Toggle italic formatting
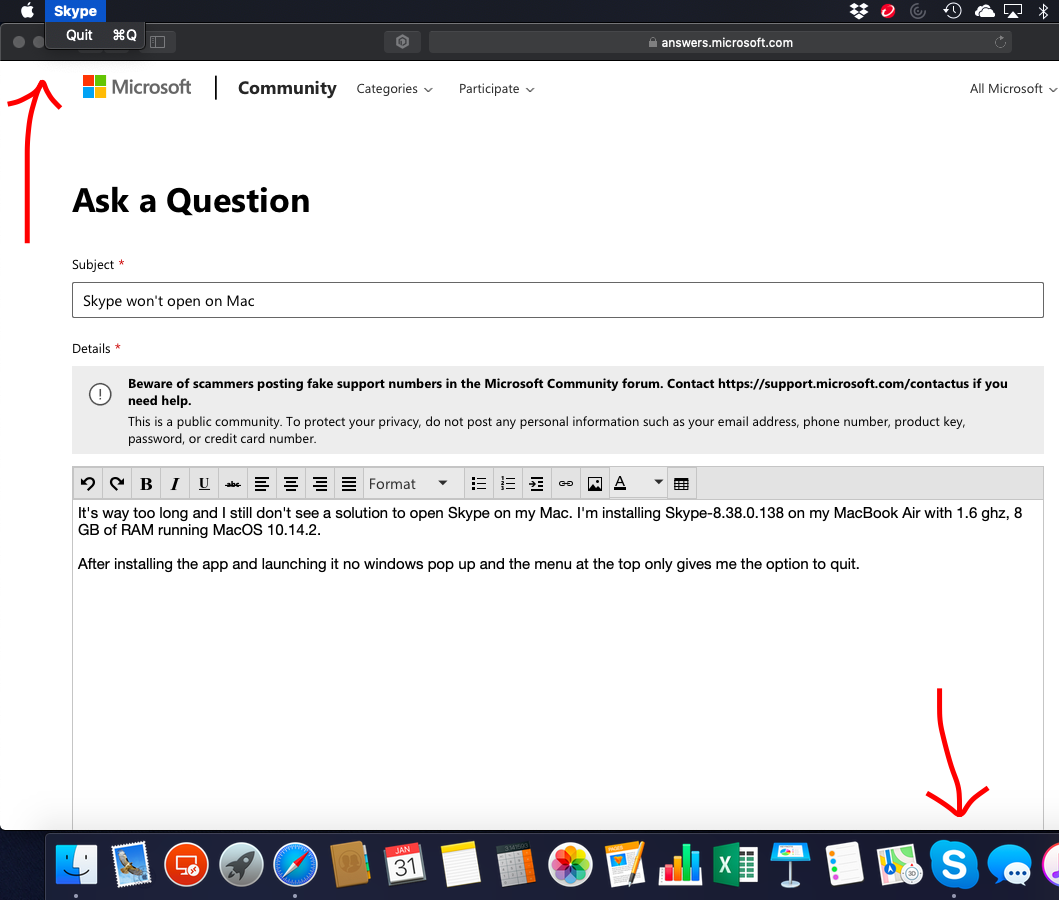 click(175, 483)
